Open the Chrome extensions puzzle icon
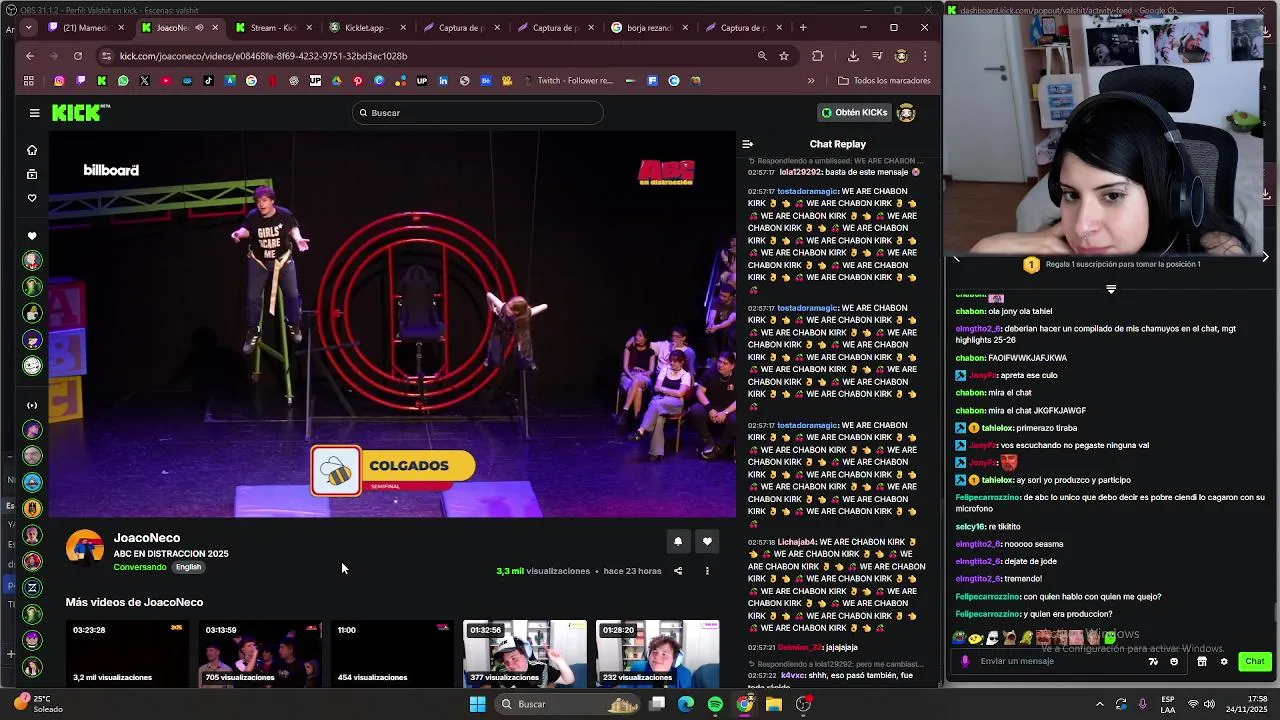 [818, 56]
